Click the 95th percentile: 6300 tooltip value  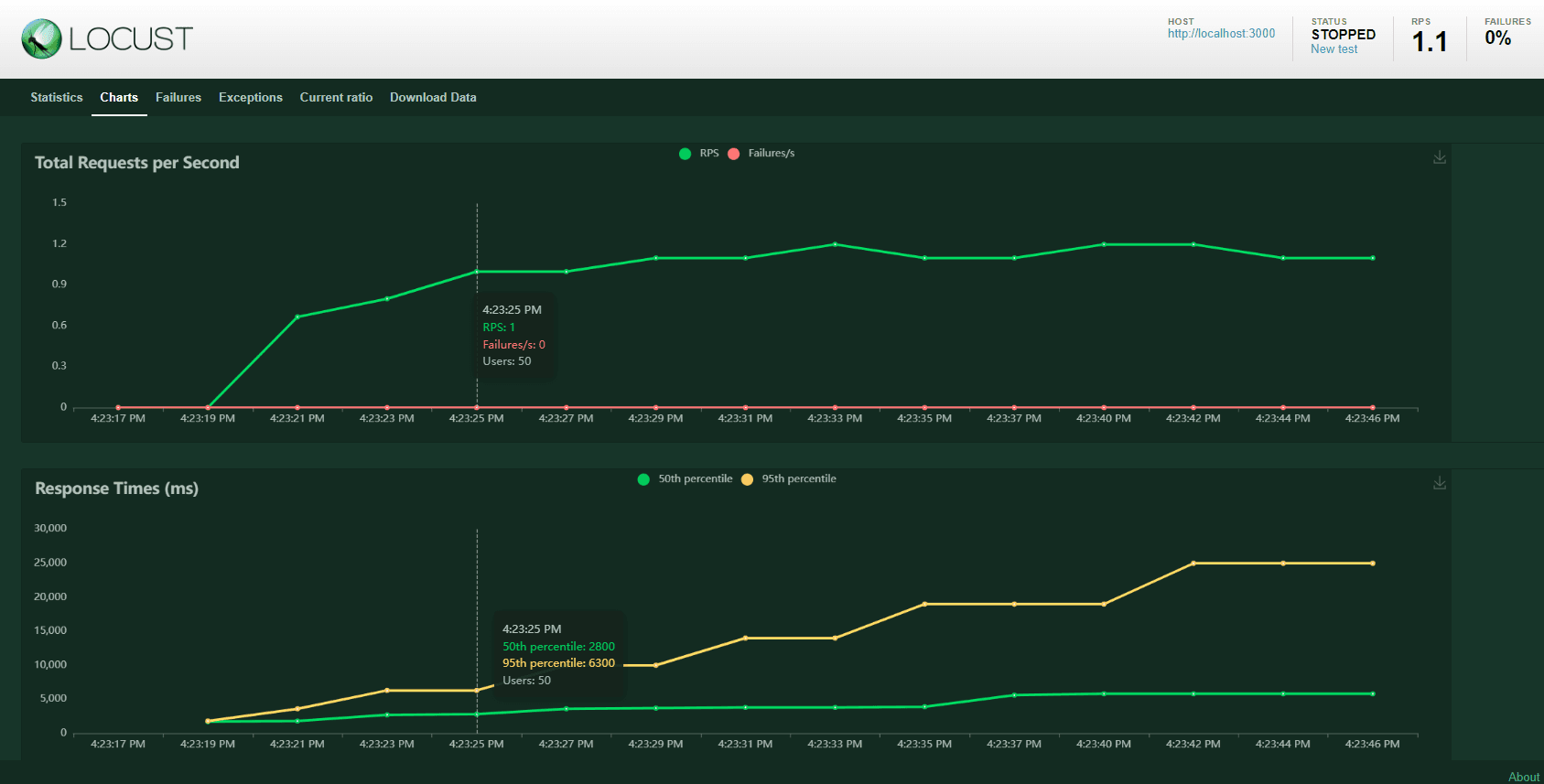tap(558, 663)
